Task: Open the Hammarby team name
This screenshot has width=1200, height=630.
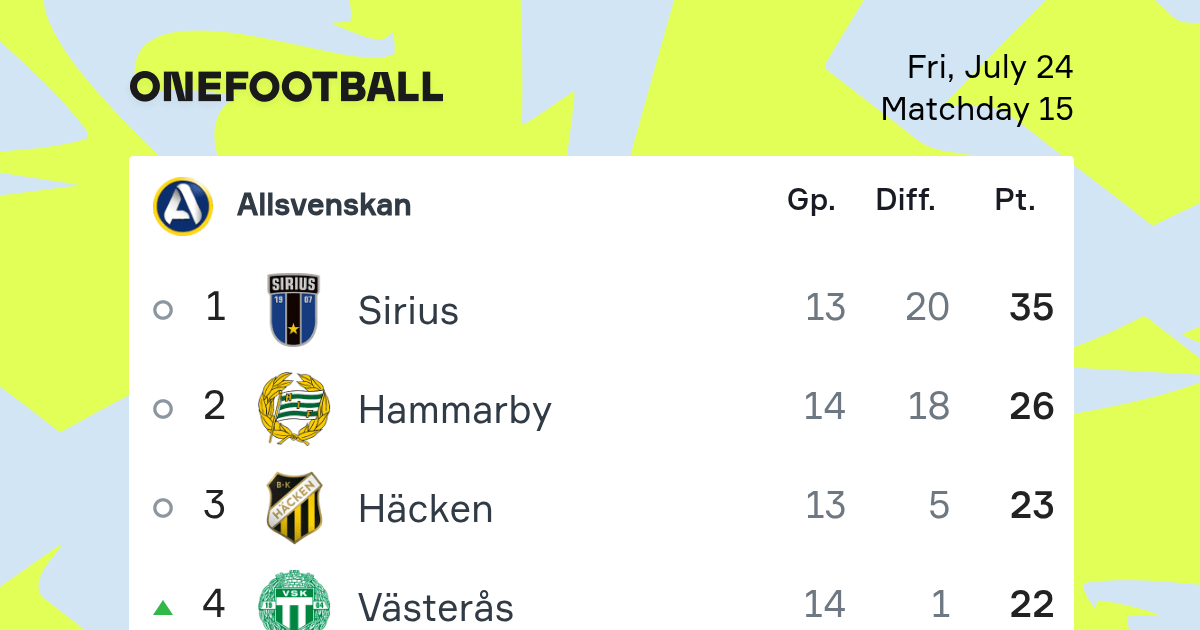Action: pyautogui.click(x=455, y=410)
